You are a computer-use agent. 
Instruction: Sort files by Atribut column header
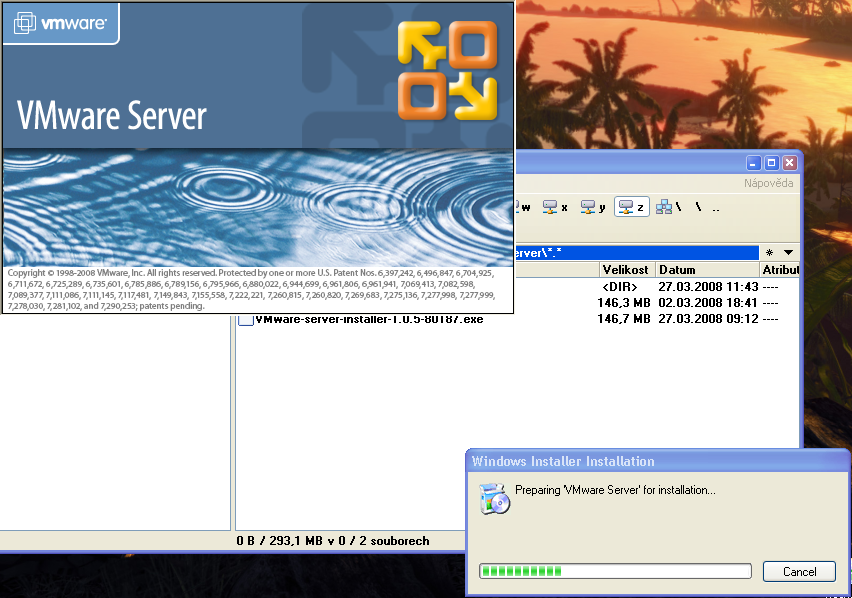point(780,270)
